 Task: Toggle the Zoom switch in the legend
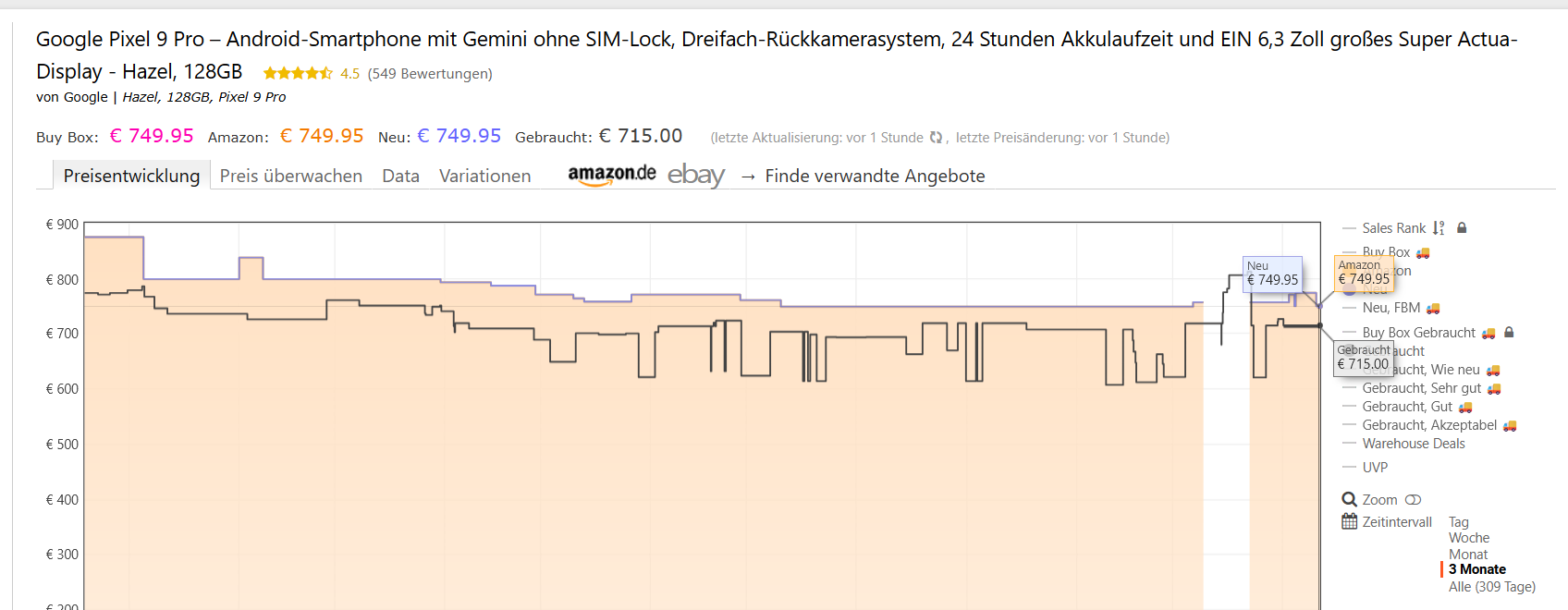coord(1413,500)
